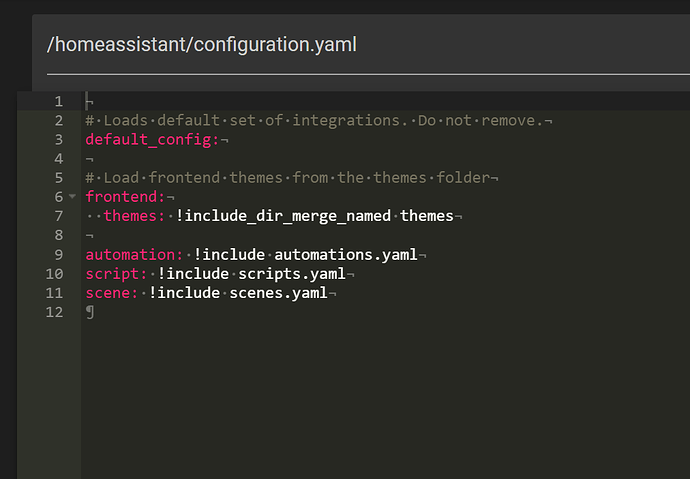Click the !include_dir_merge_named value
The image size is (690, 479).
283,216
